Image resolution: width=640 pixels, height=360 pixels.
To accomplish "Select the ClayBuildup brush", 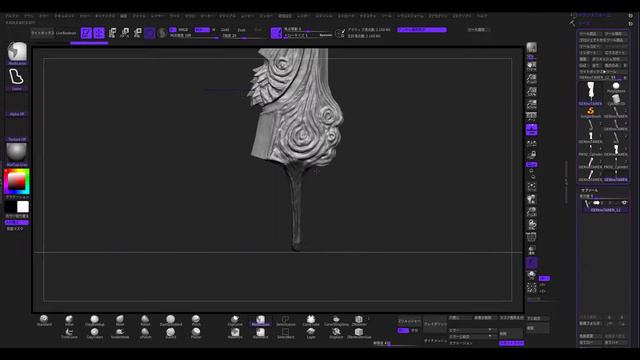I will point(95,320).
